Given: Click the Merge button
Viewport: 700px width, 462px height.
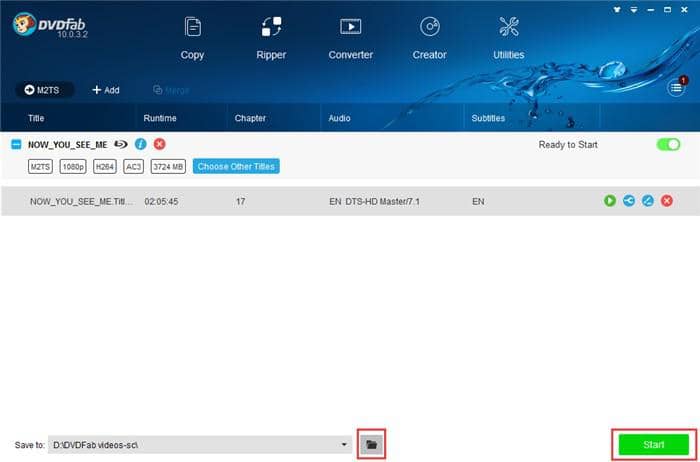Looking at the screenshot, I should (171, 90).
